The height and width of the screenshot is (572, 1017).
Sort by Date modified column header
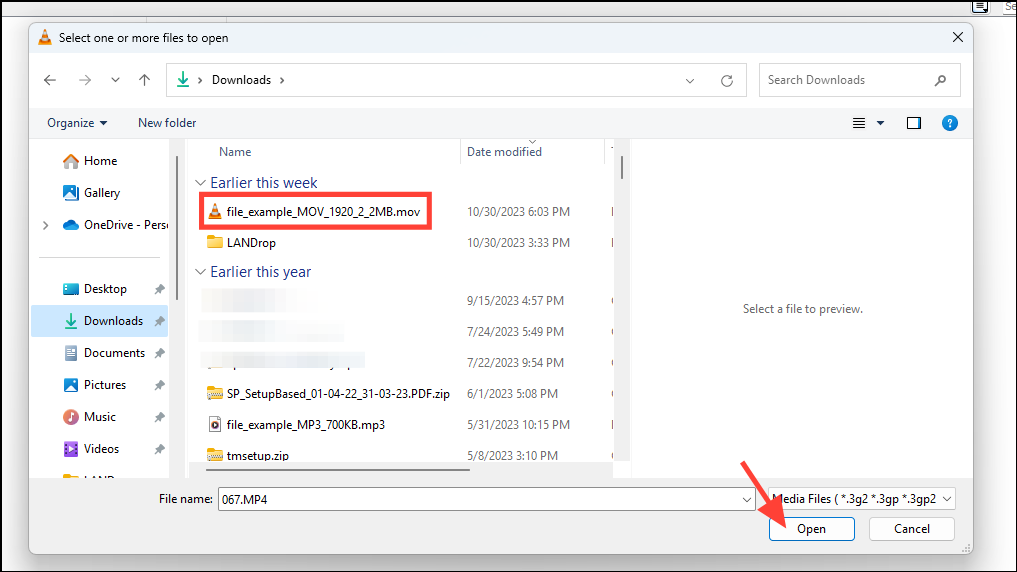505,152
